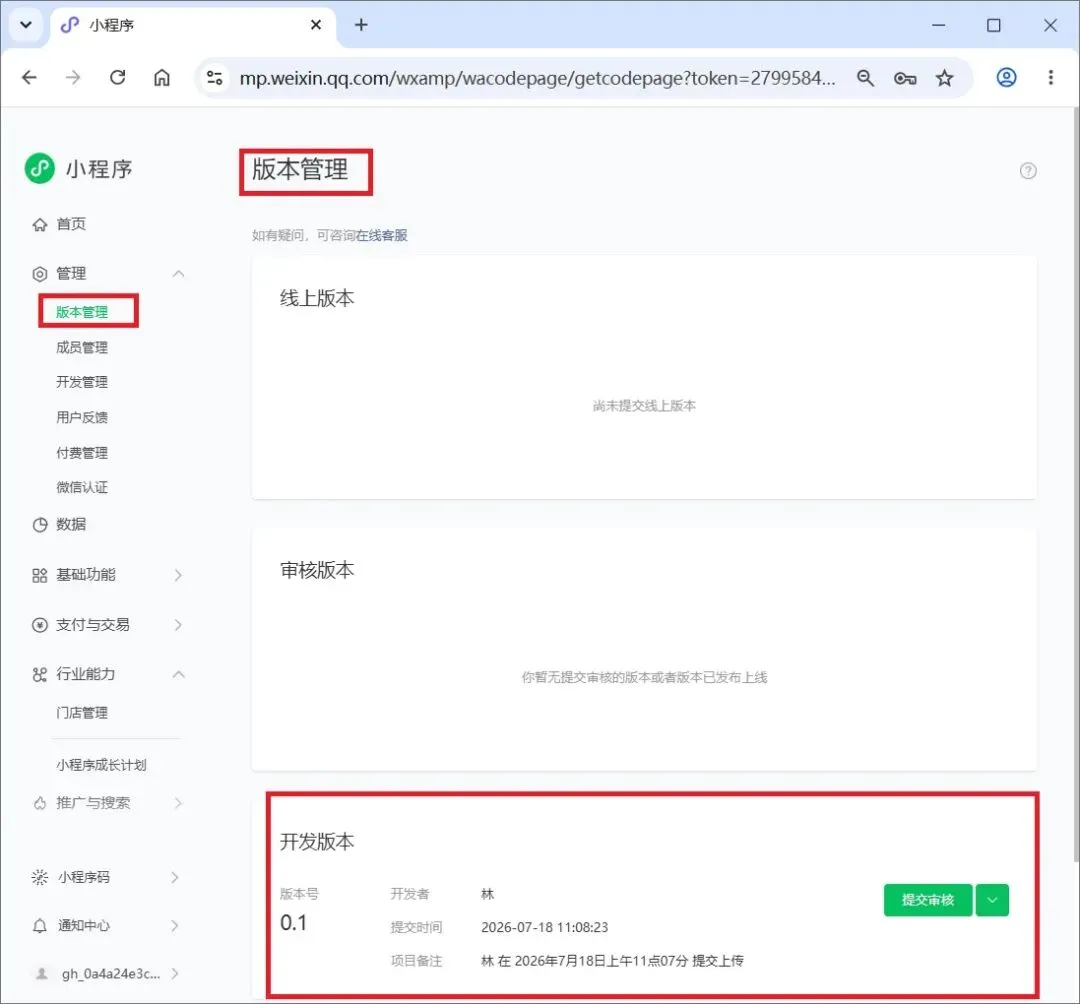Open dropdown arrow next to 提交审核
This screenshot has height=1004, width=1080.
[992, 900]
